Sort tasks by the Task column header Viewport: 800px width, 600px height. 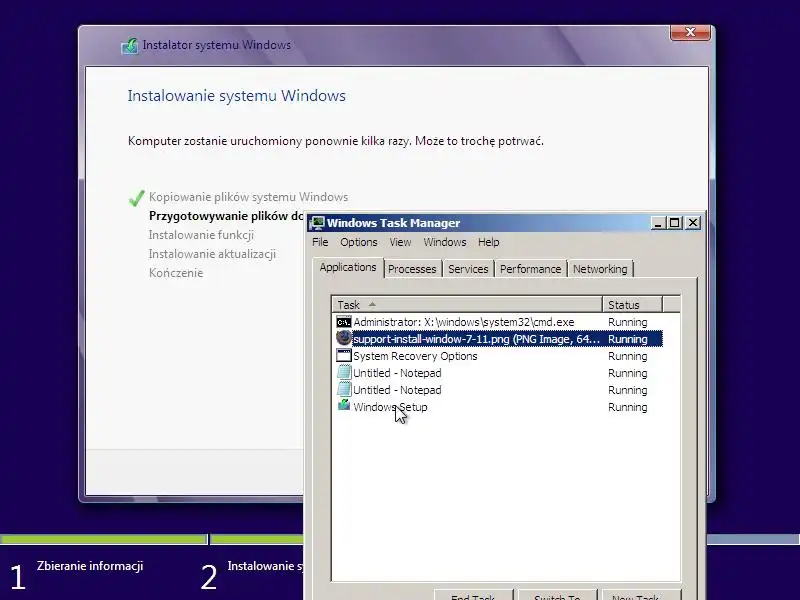467,305
